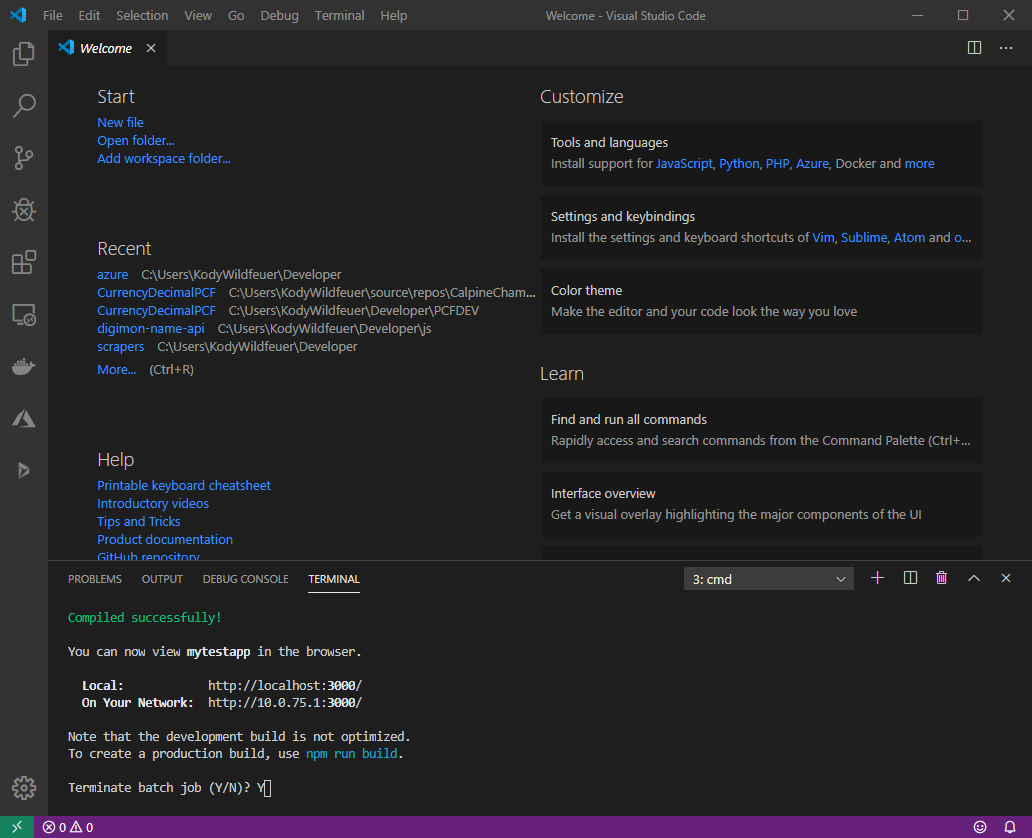Open recent scrapers folder
This screenshot has height=838, width=1032.
tap(120, 346)
